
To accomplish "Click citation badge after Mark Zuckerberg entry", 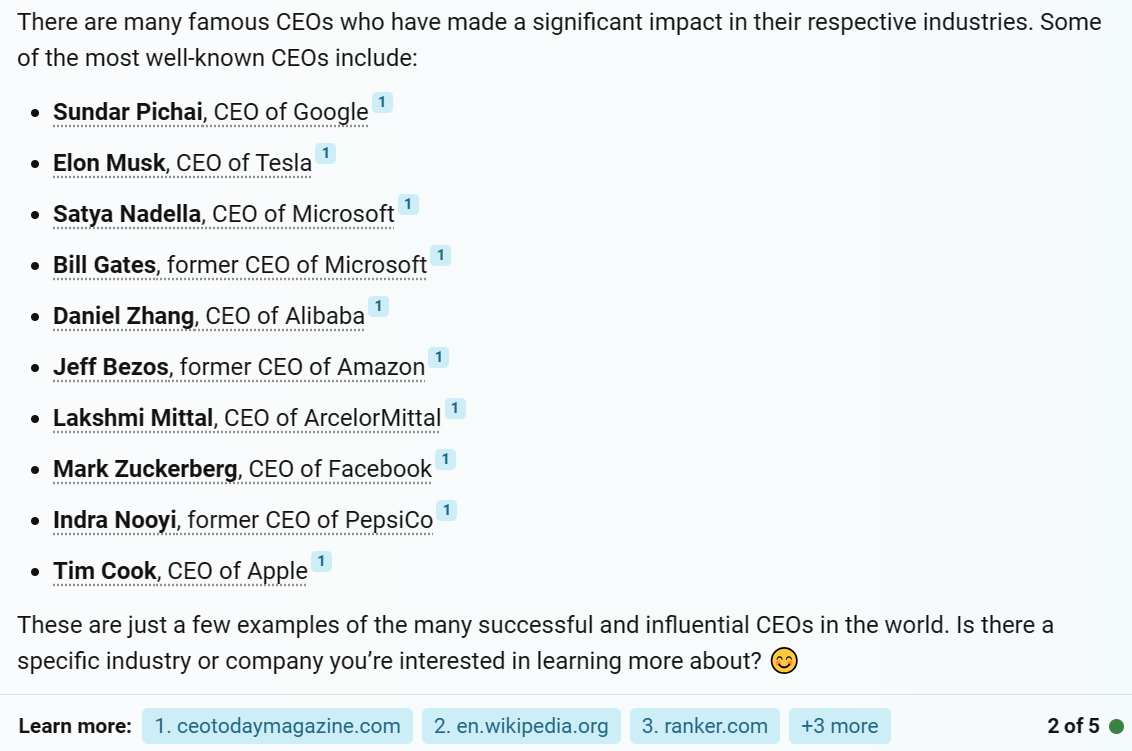I will coord(445,459).
